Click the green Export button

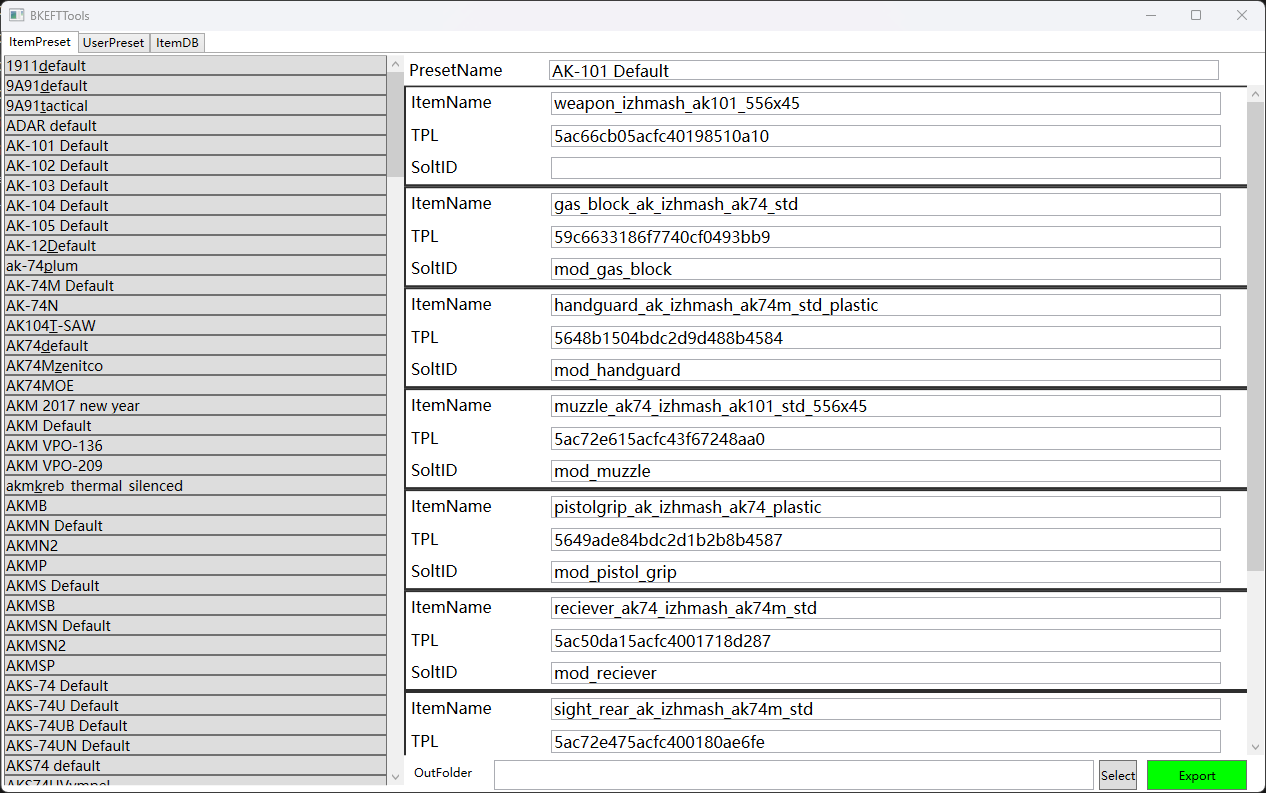[x=1197, y=775]
